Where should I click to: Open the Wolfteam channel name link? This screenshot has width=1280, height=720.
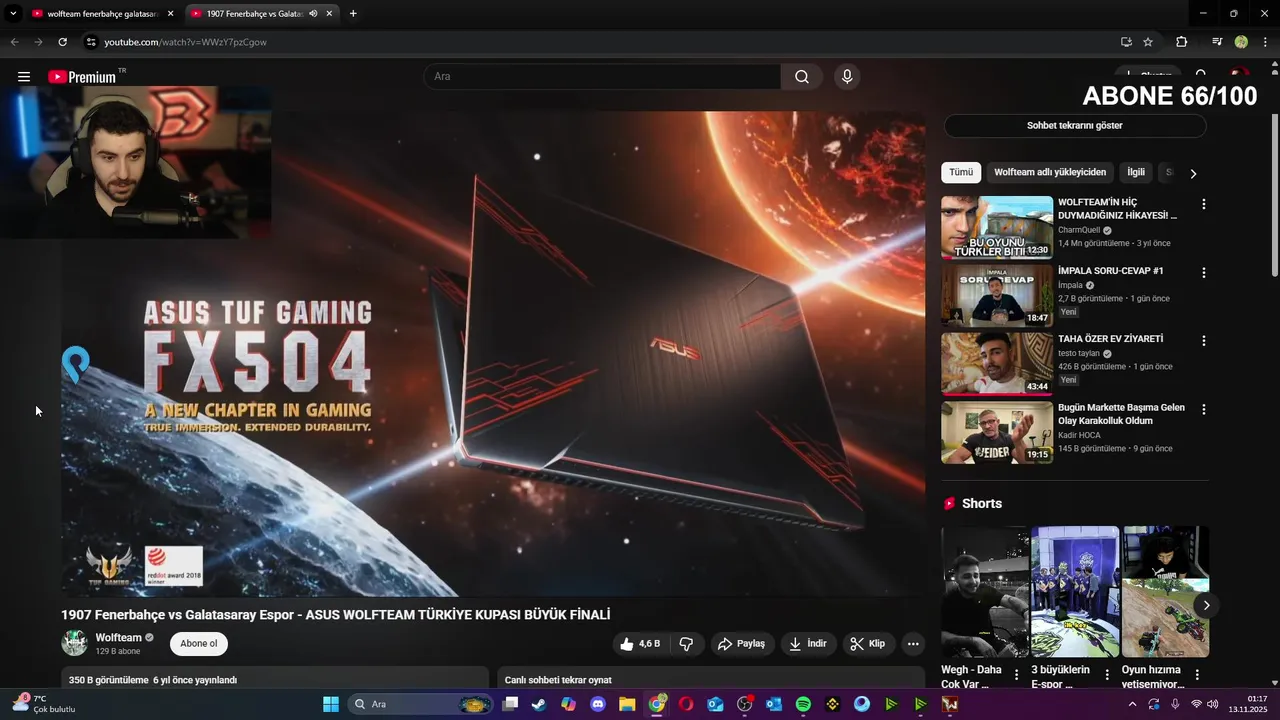(119, 637)
